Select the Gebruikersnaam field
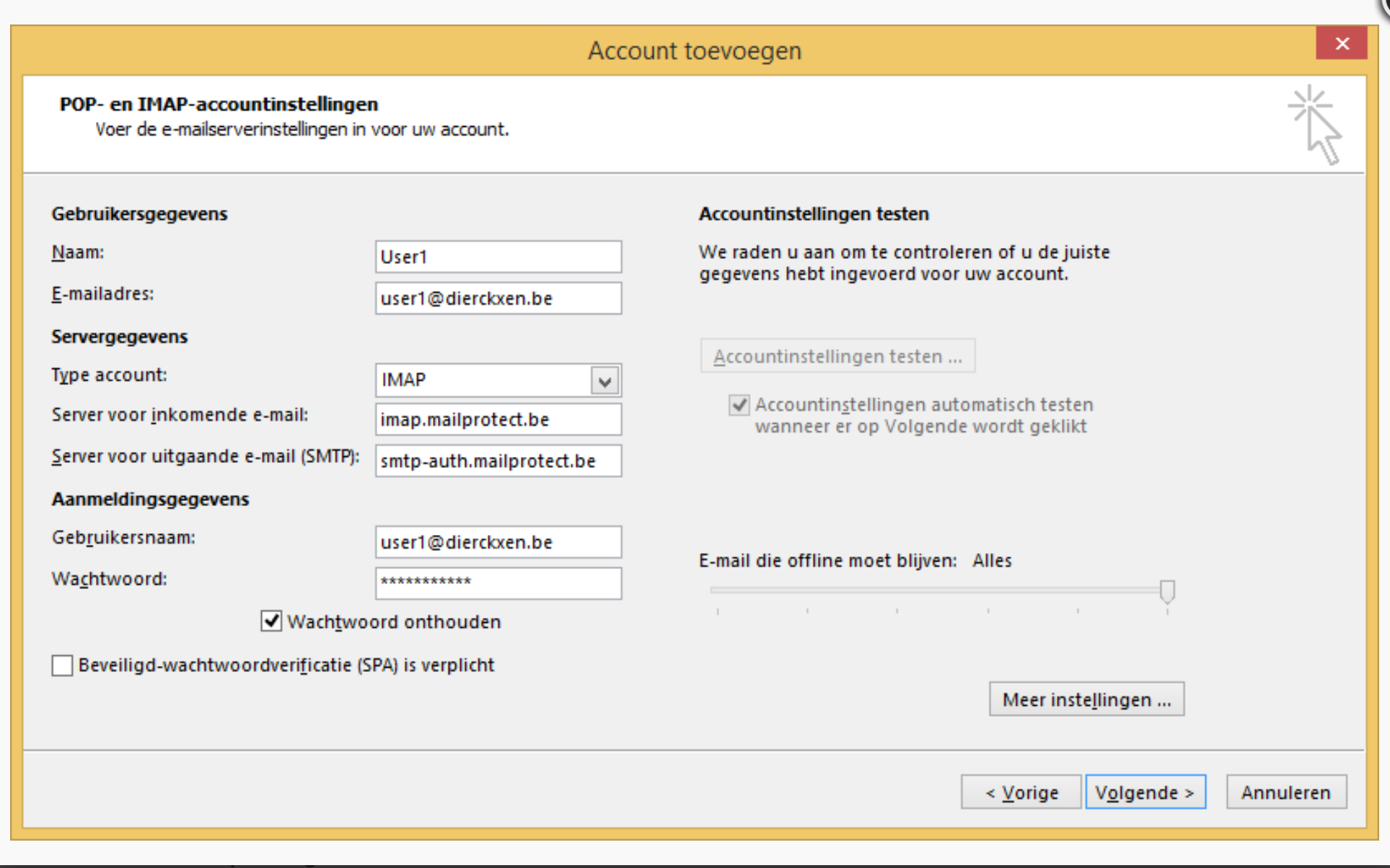This screenshot has height=868, width=1390. click(498, 541)
